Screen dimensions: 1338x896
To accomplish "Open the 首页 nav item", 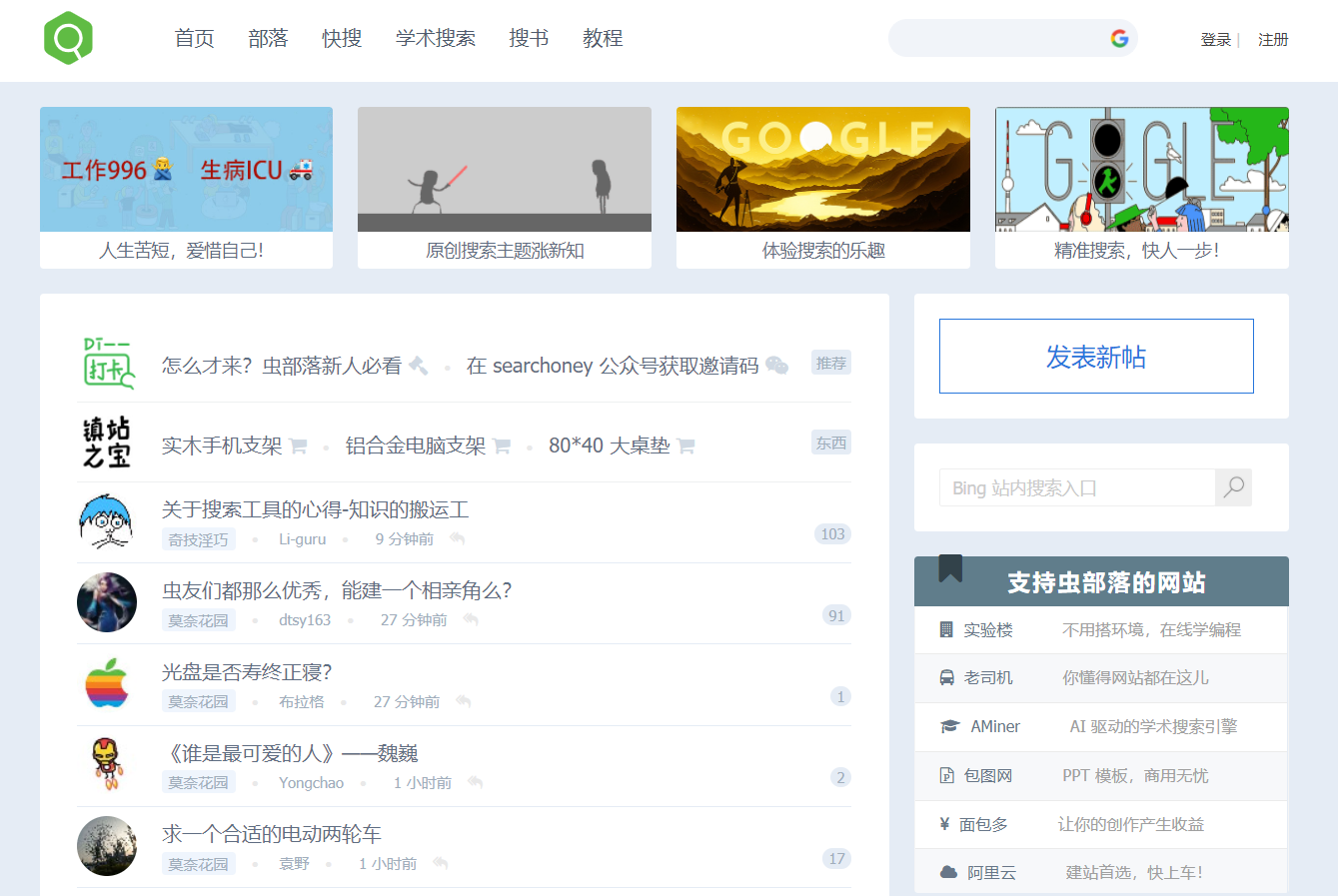I will 194,38.
